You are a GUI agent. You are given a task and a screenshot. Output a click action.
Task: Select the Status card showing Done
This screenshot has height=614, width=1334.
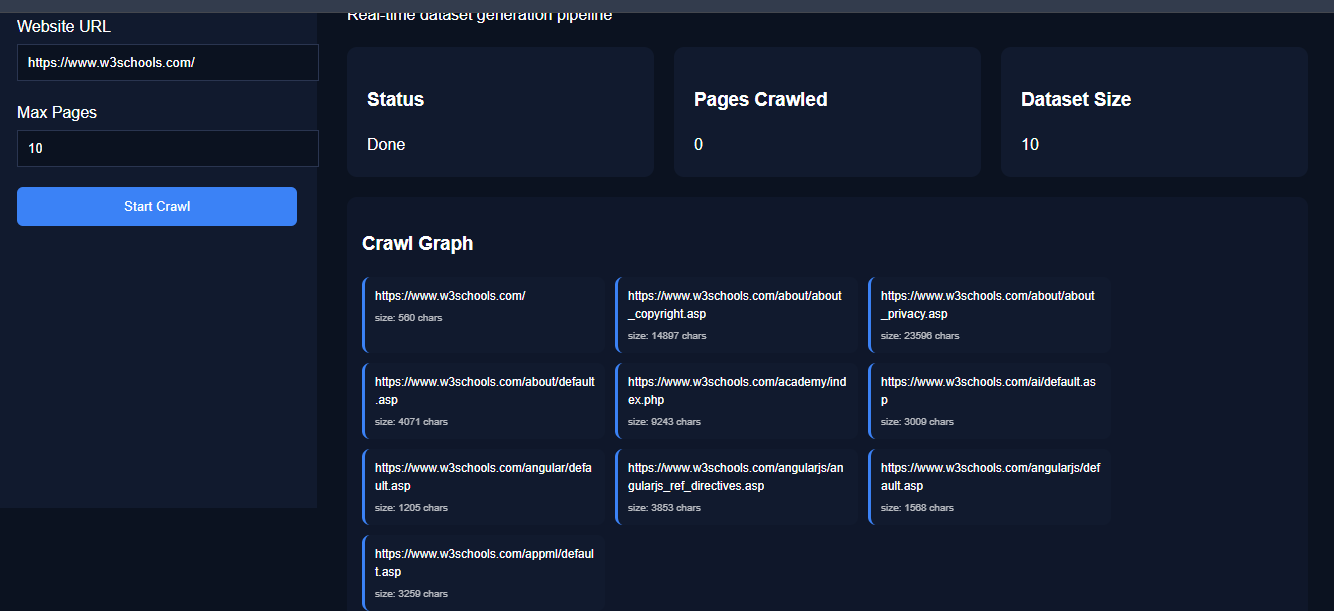click(x=500, y=112)
